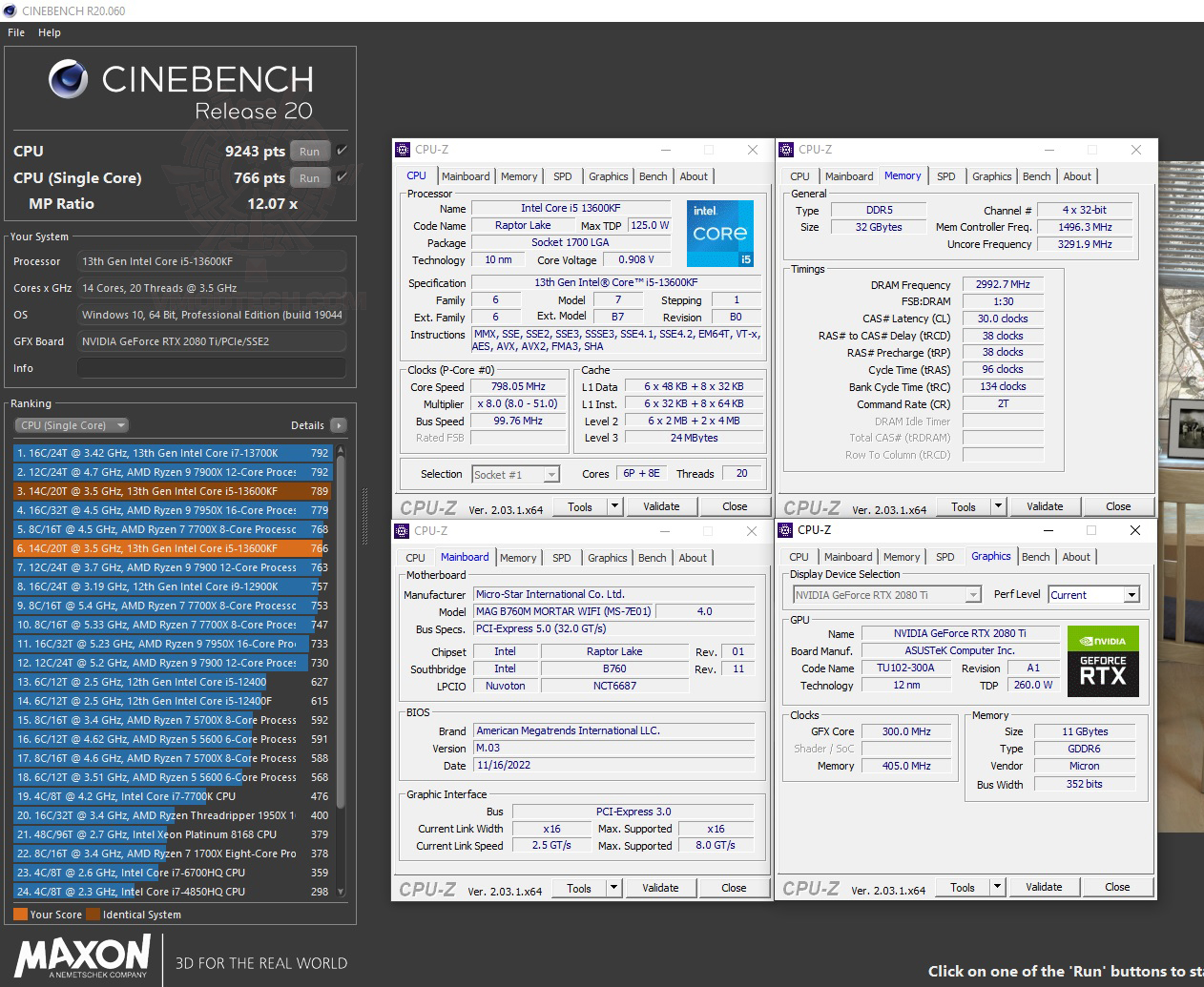Open the Help menu in Cinebench

tap(50, 32)
